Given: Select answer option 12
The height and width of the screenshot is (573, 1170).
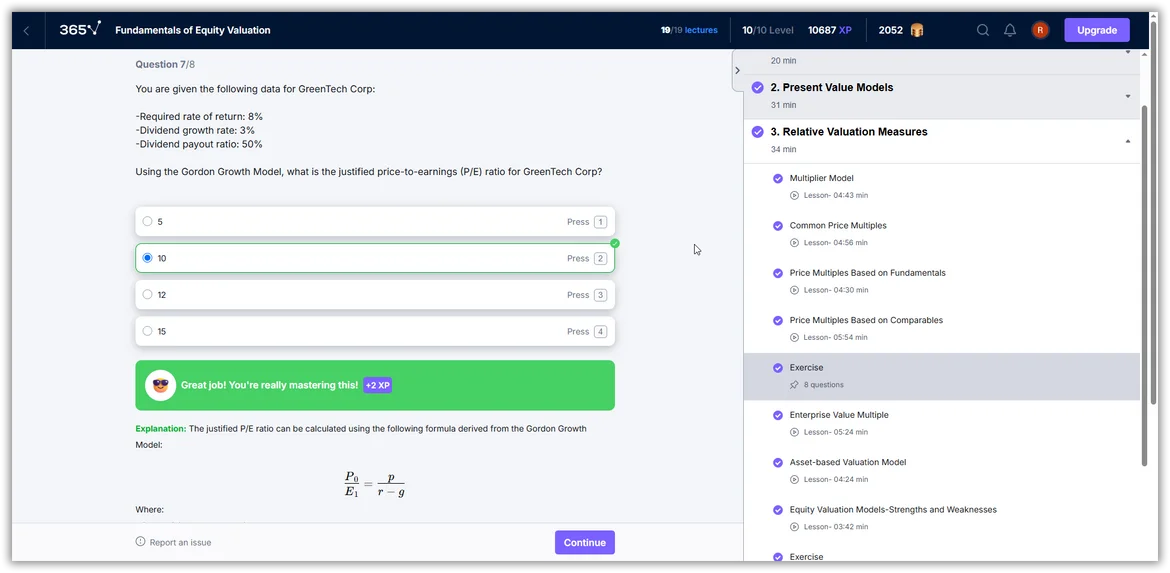Looking at the screenshot, I should 148,295.
